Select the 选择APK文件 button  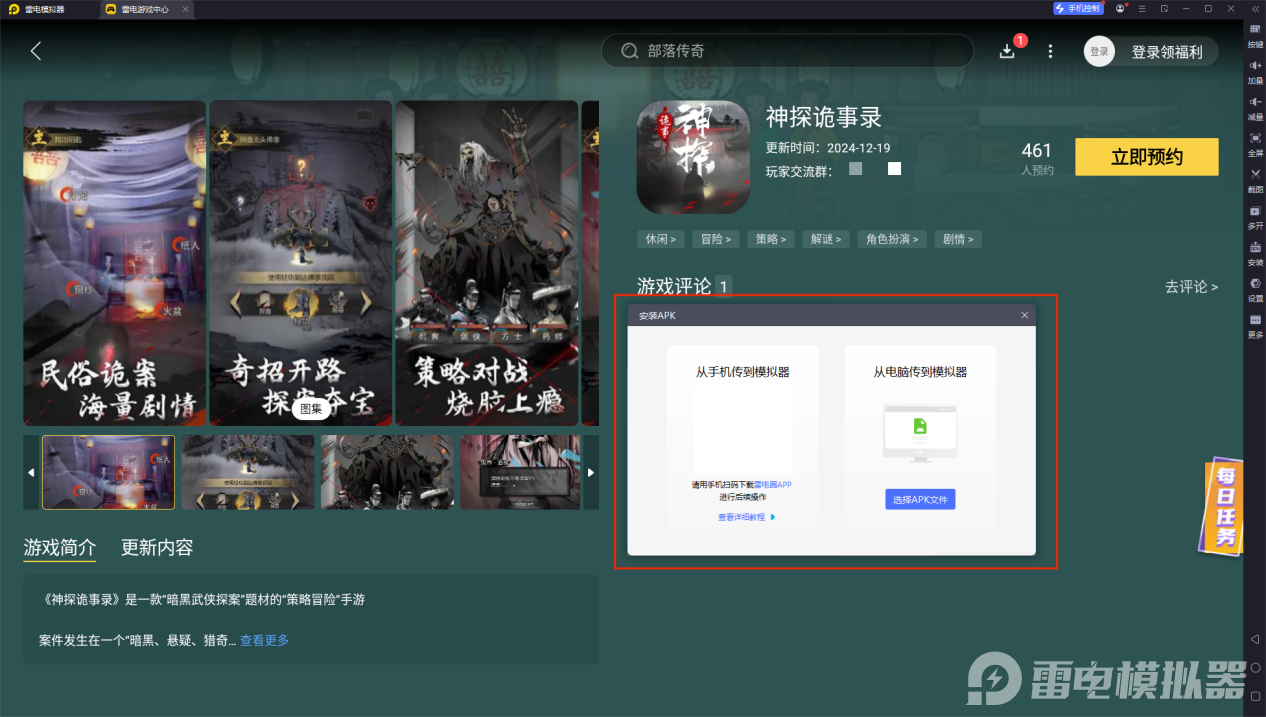coord(919,499)
